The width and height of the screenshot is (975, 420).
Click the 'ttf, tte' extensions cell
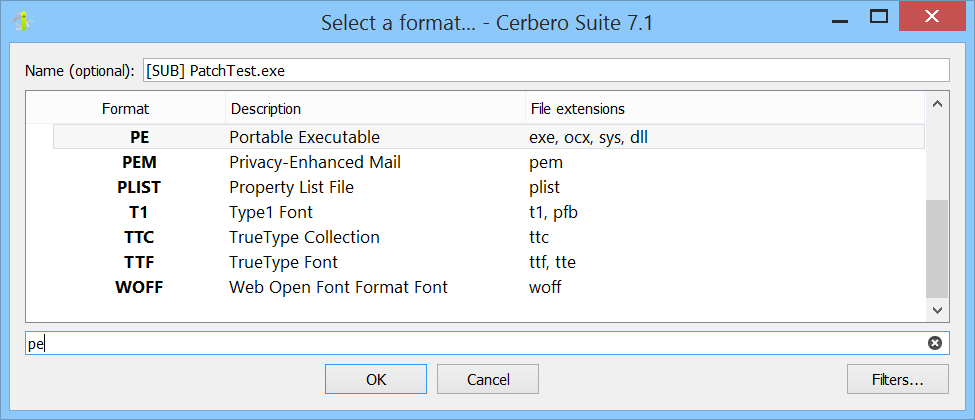552,262
